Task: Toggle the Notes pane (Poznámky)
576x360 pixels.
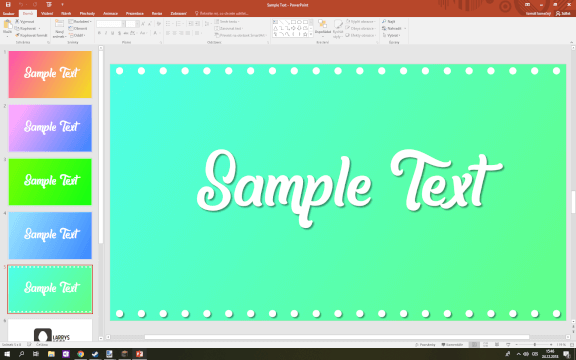Action: (425, 345)
